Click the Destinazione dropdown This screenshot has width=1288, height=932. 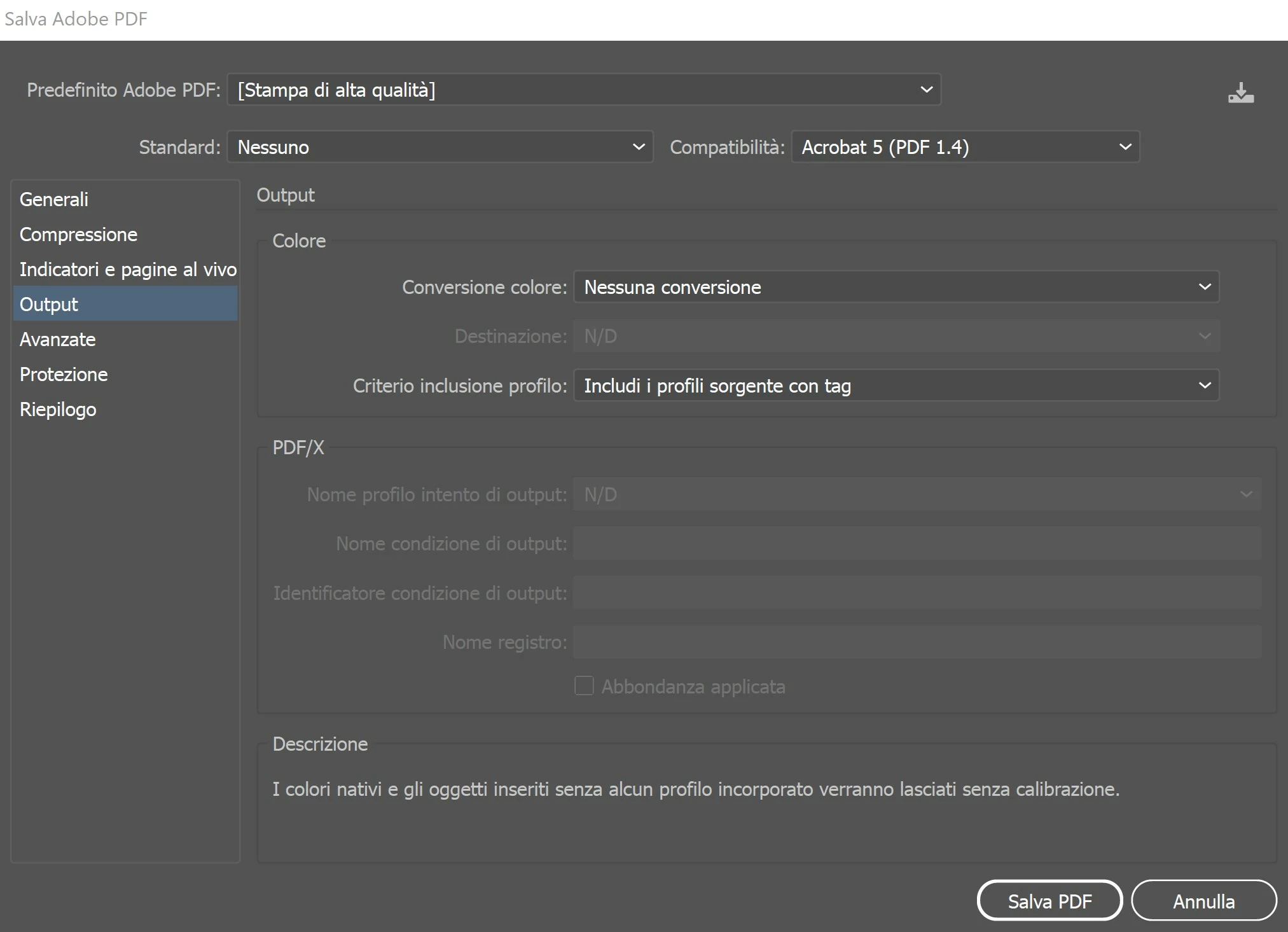[x=896, y=336]
